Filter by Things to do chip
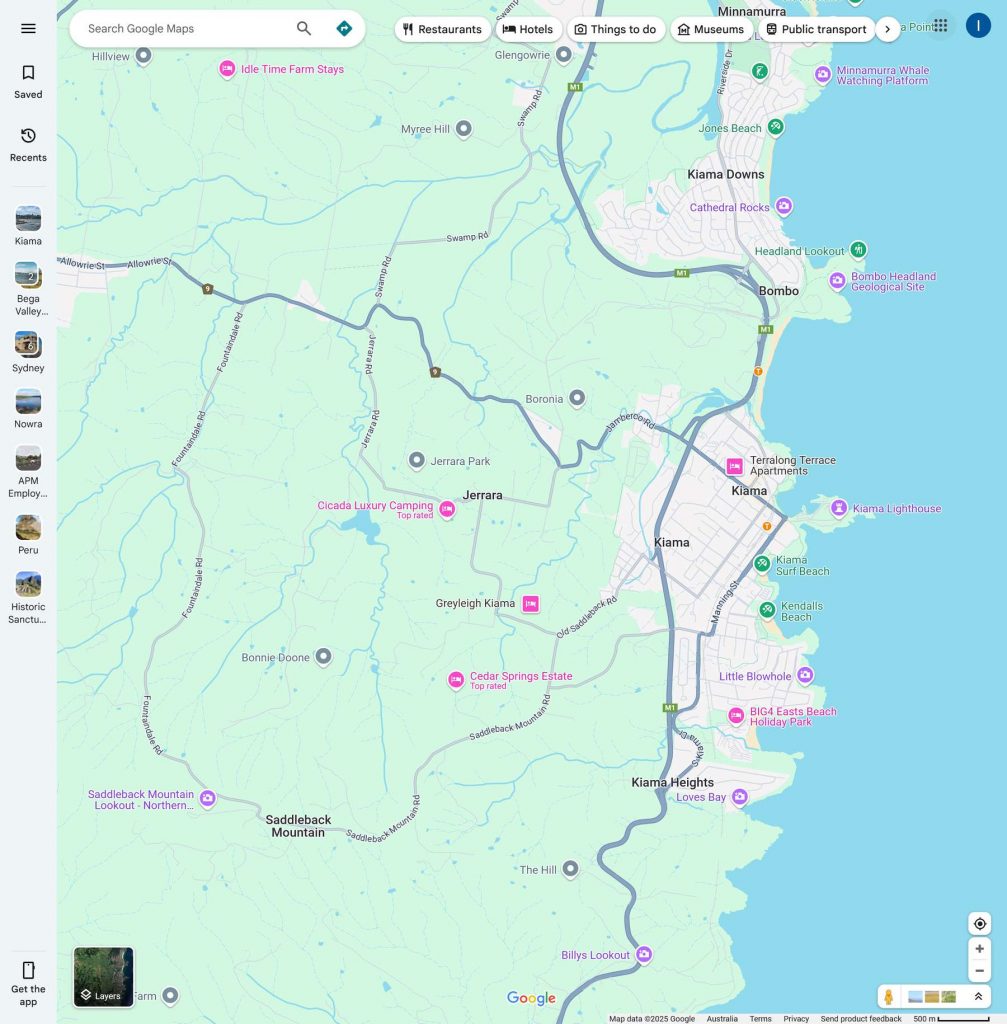Screen dimensions: 1007x1024 (x=615, y=29)
